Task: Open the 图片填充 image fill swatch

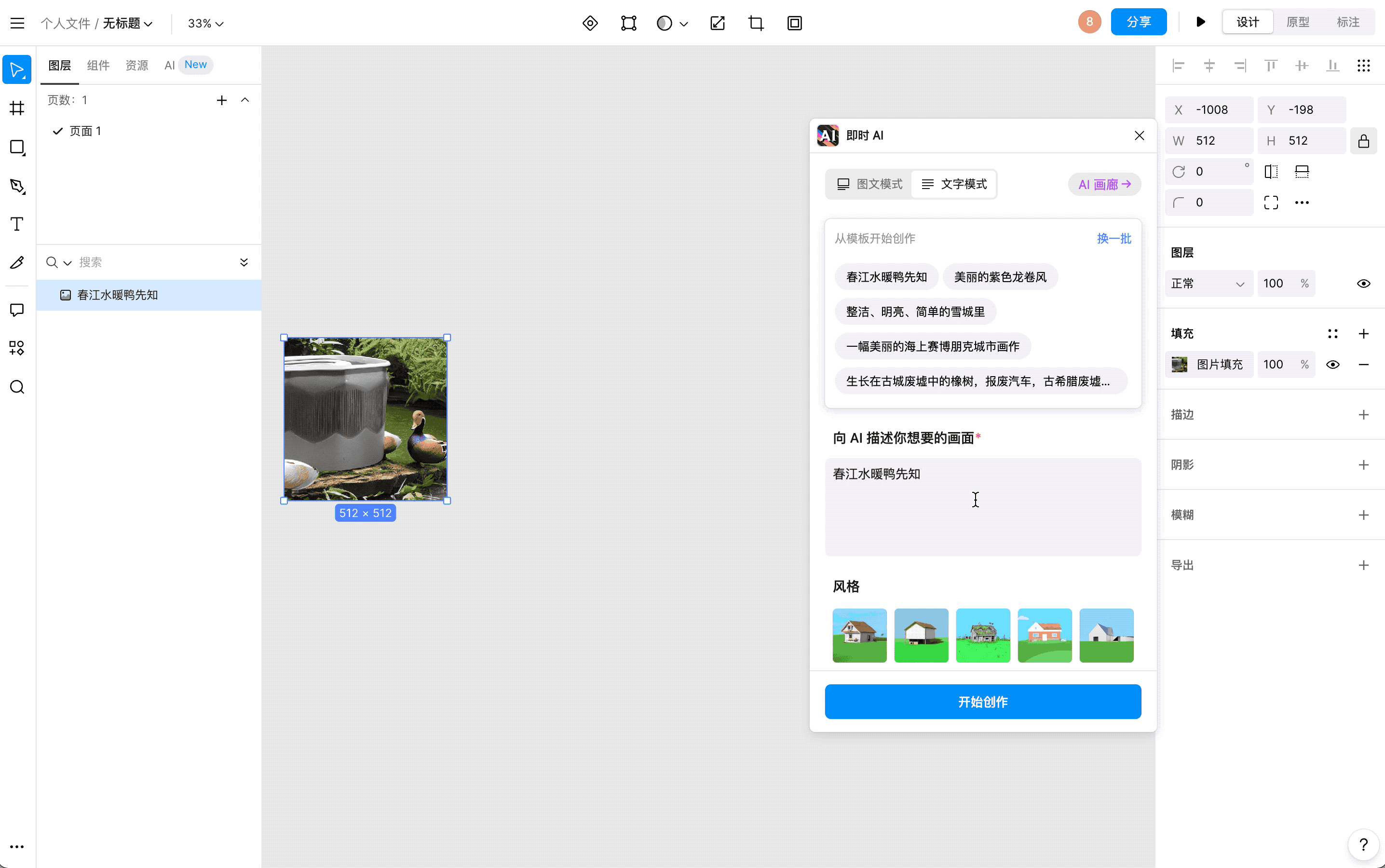Action: 1180,364
